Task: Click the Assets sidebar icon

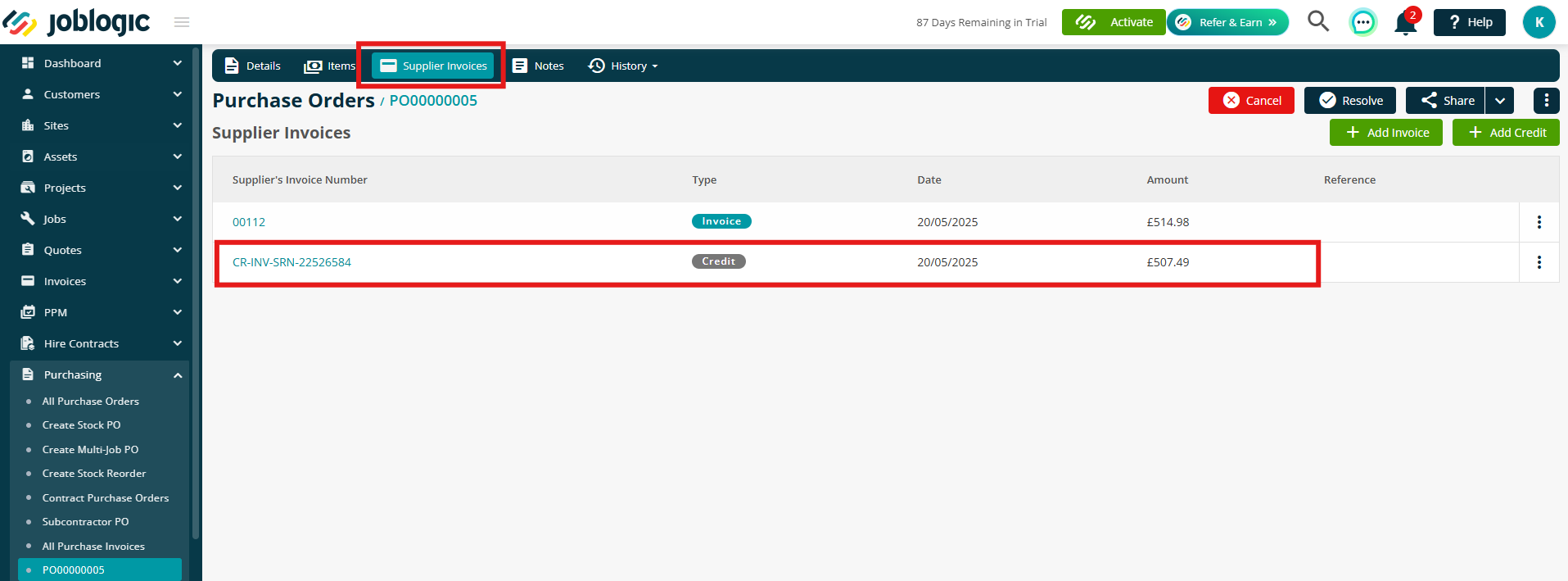Action: 28,157
